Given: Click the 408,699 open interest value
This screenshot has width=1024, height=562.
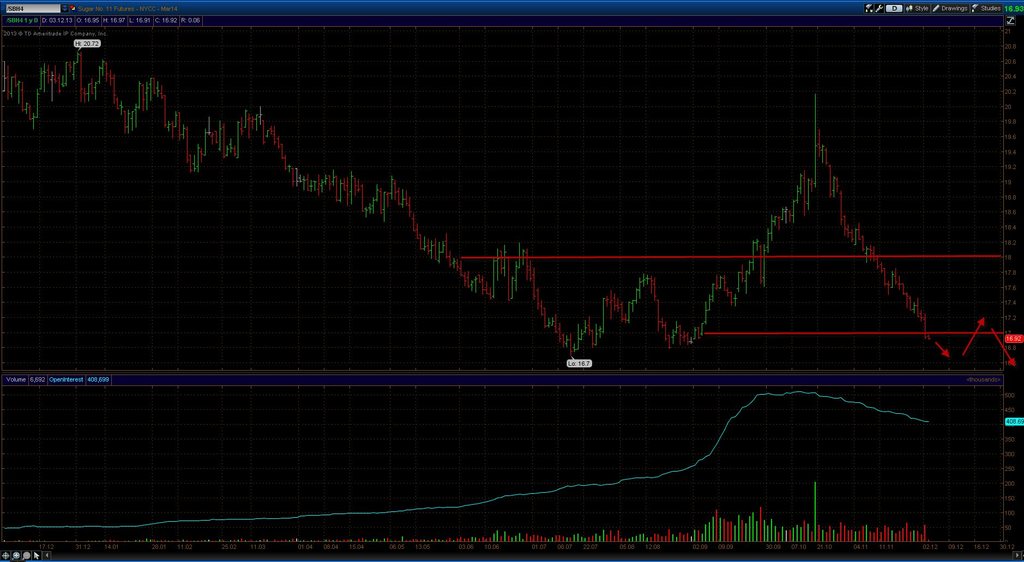Looking at the screenshot, I should [x=98, y=379].
